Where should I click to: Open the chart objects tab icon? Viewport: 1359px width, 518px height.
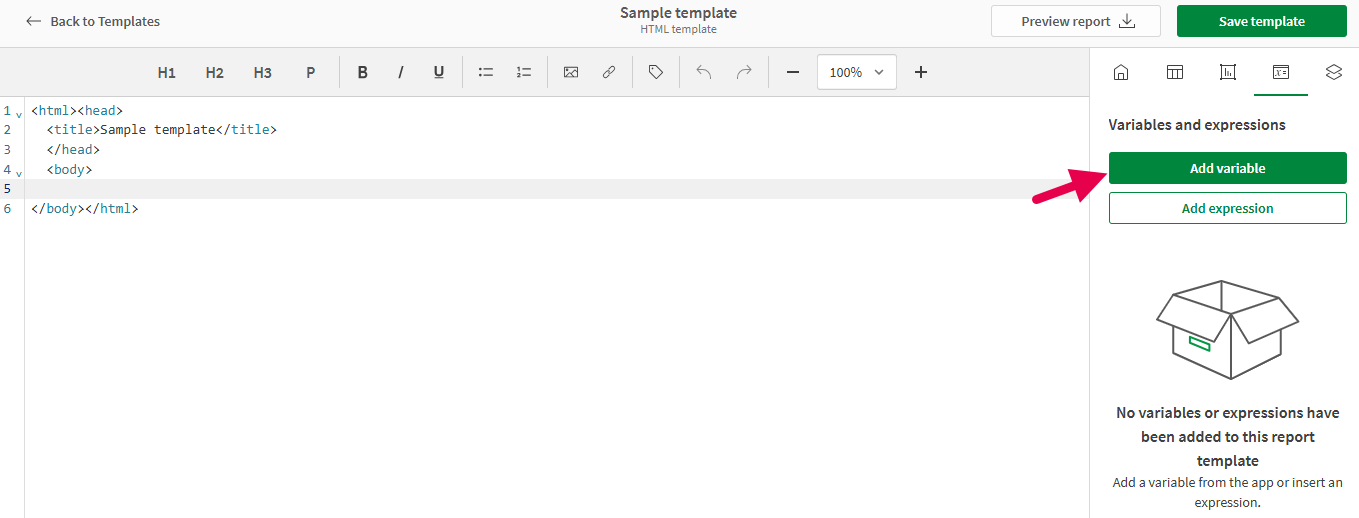pyautogui.click(x=1228, y=72)
